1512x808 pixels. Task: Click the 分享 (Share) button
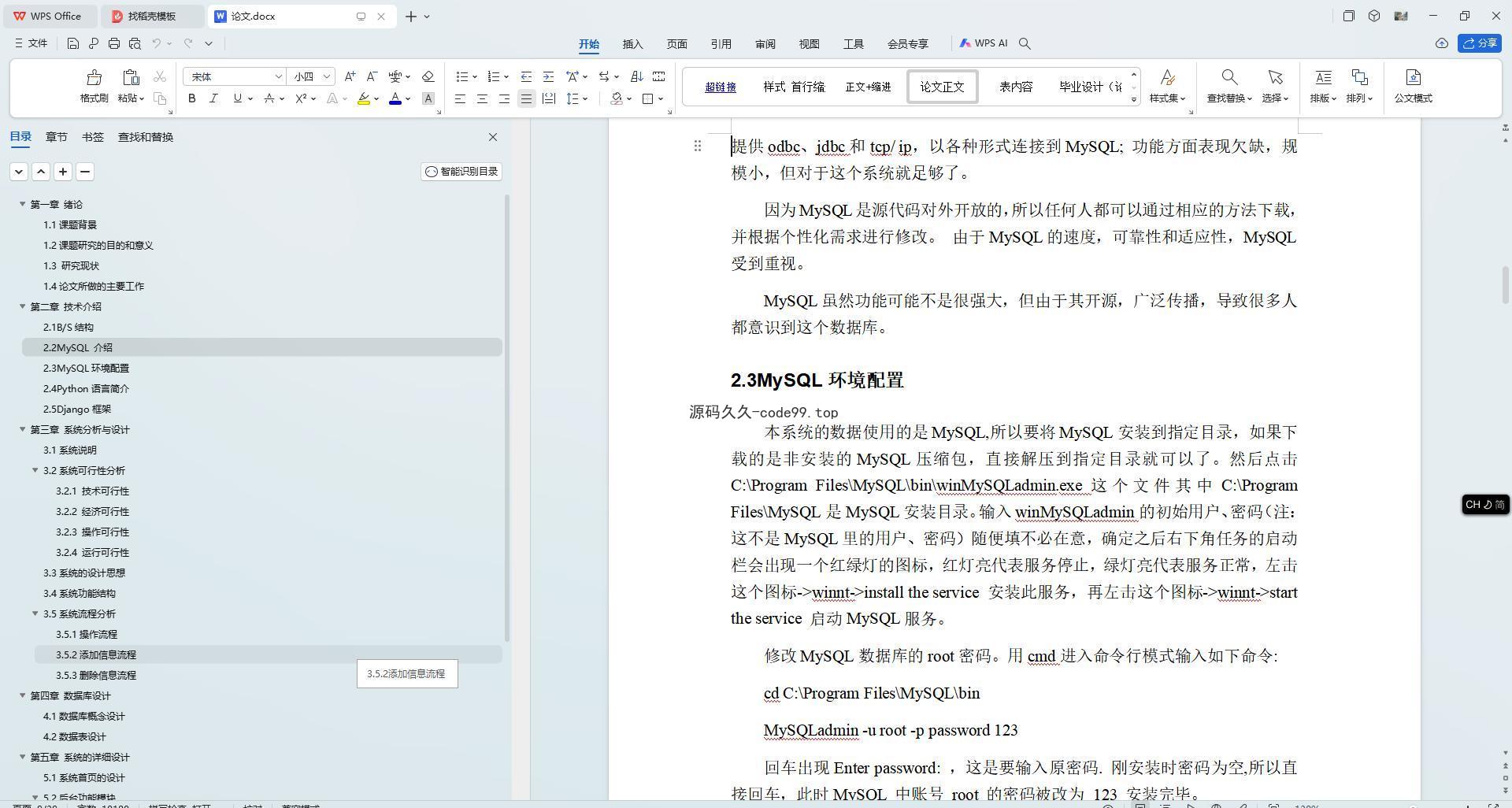tap(1479, 43)
